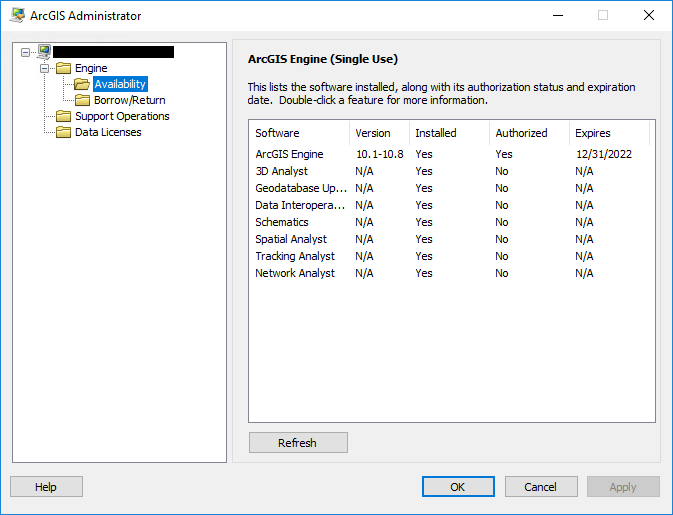The image size is (673, 515).
Task: Click the Version N/A cell for Network Analyst
Action: coord(364,273)
